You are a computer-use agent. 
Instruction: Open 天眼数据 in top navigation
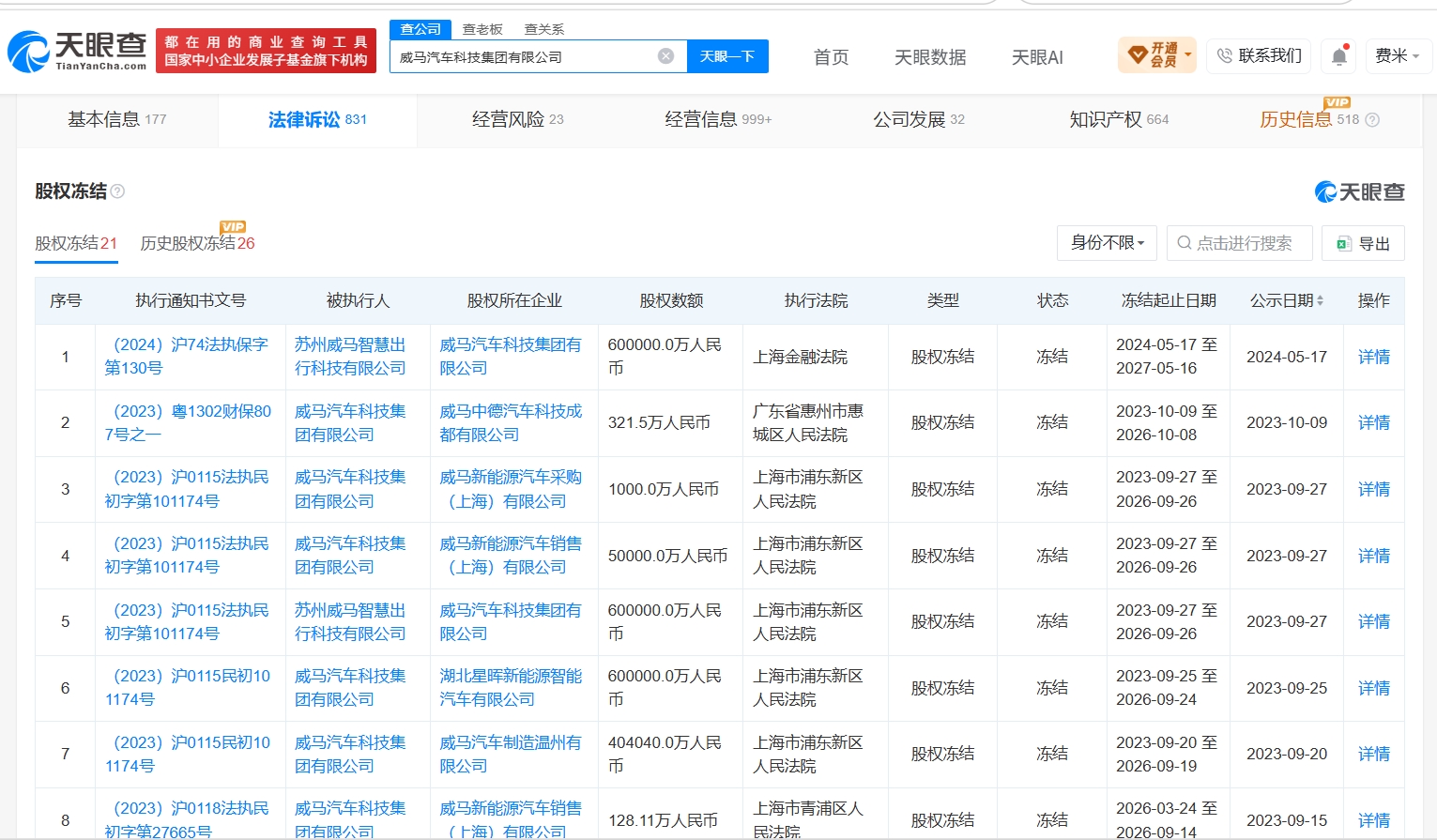pos(930,57)
